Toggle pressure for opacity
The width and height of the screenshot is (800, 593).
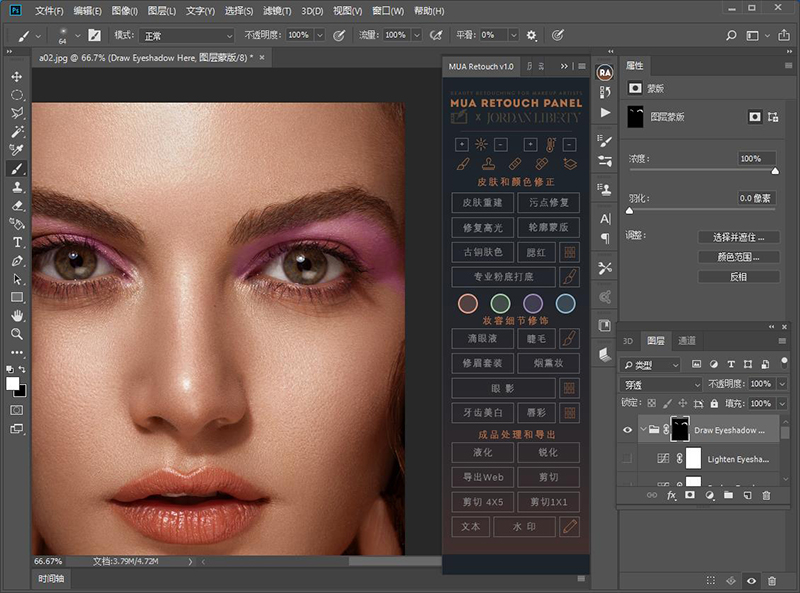point(339,35)
